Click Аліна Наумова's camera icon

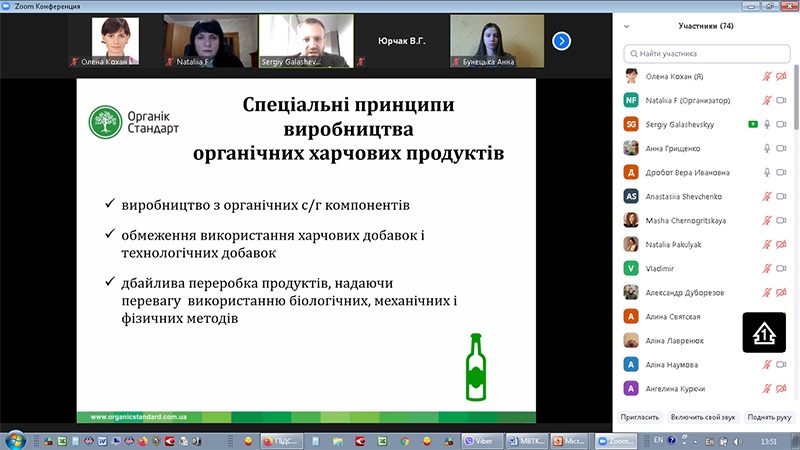[x=781, y=364]
